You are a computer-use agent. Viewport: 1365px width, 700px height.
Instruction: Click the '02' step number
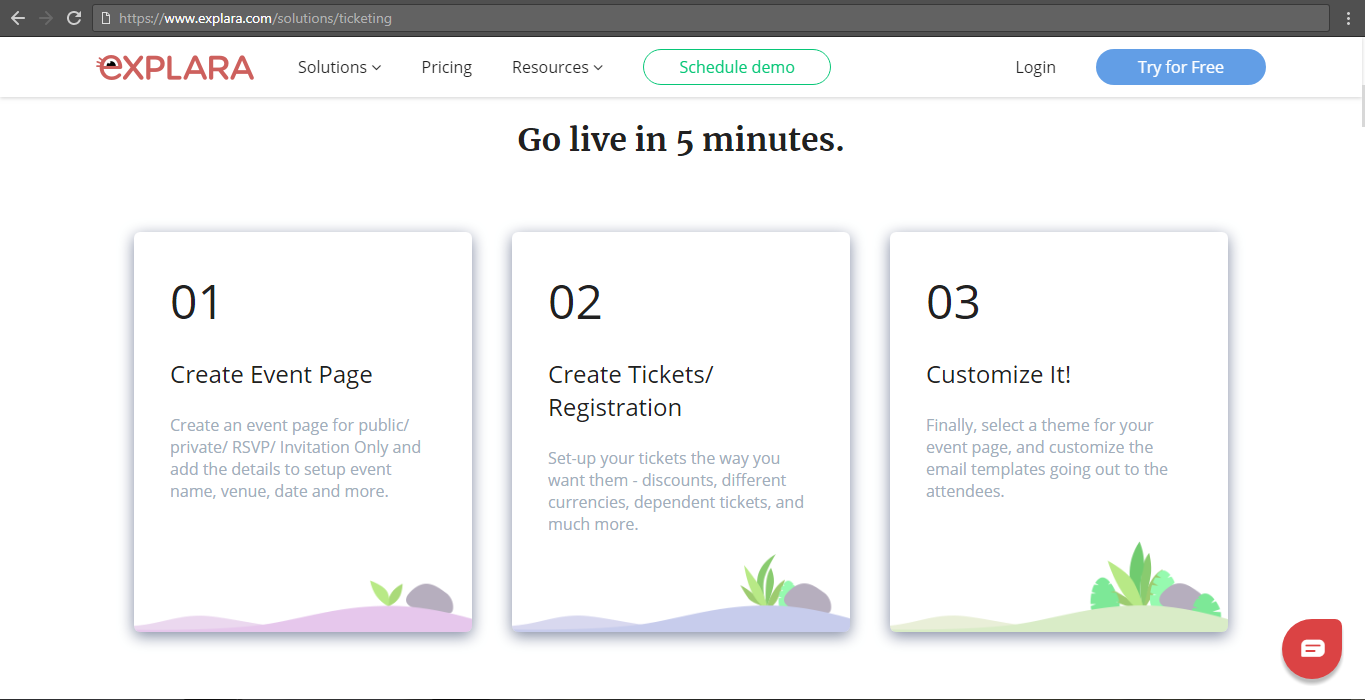(x=575, y=302)
